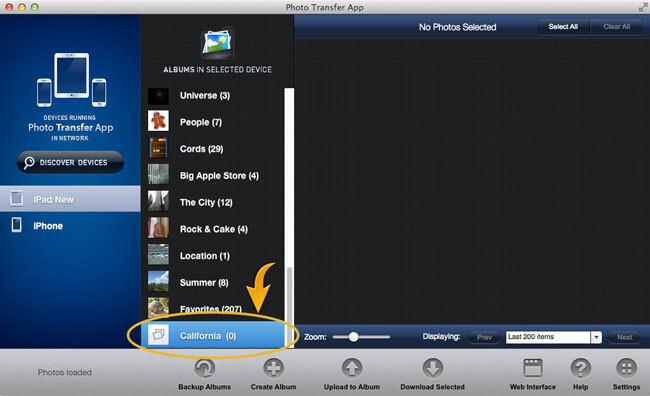This screenshot has width=650, height=396.
Task: Click the Photos loaded status text
Action: tap(64, 372)
